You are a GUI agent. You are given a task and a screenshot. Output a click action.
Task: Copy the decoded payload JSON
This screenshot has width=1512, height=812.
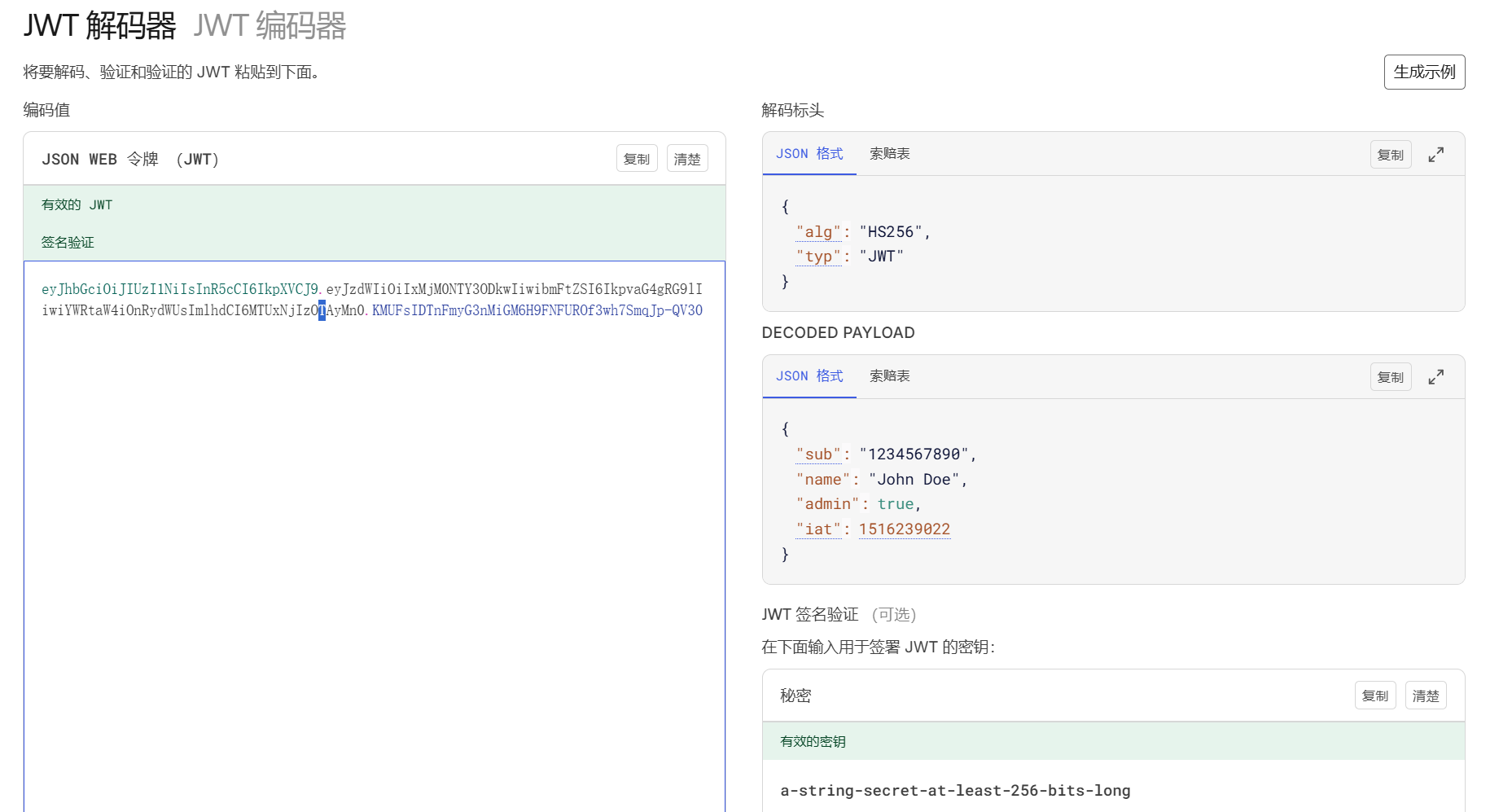[x=1390, y=377]
